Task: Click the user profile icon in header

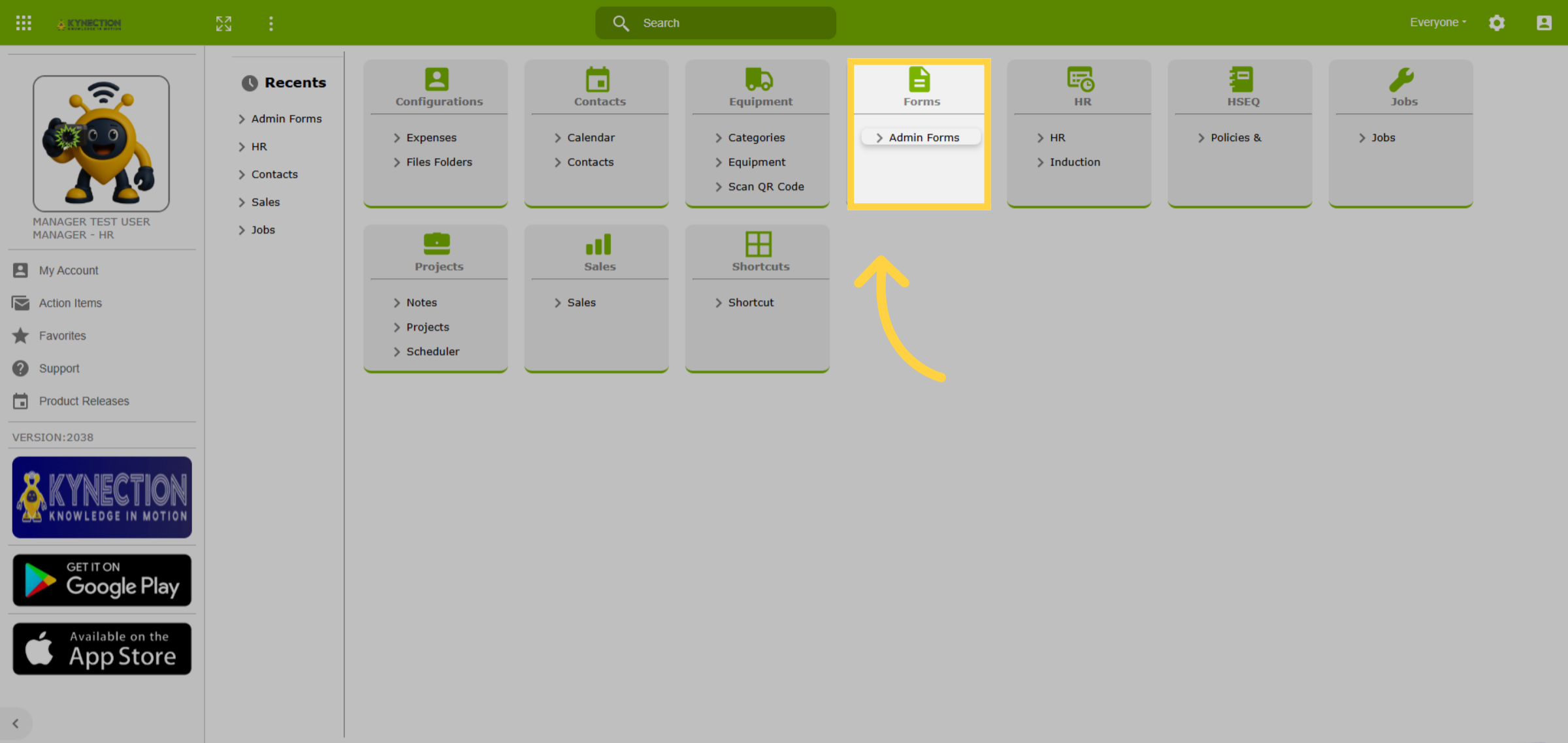Action: click(1544, 23)
